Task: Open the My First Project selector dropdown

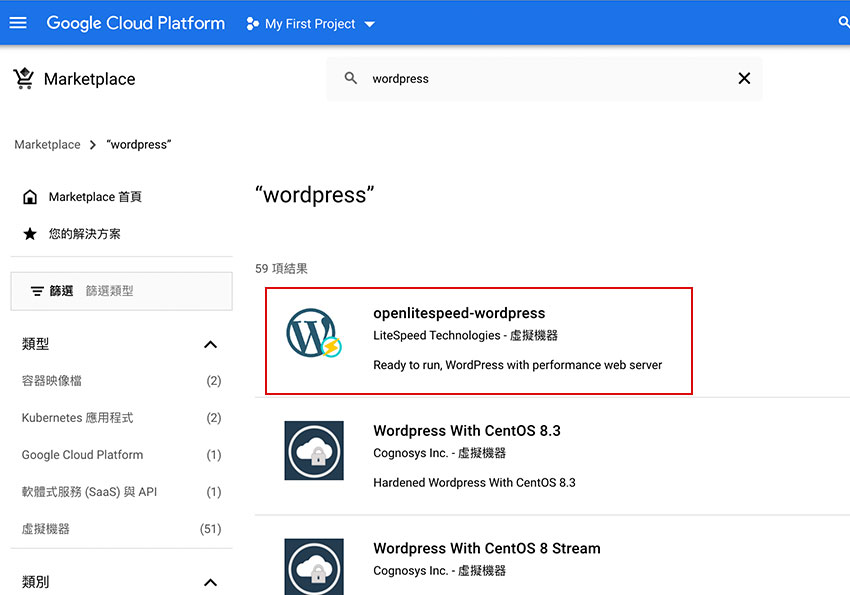Action: pos(311,24)
